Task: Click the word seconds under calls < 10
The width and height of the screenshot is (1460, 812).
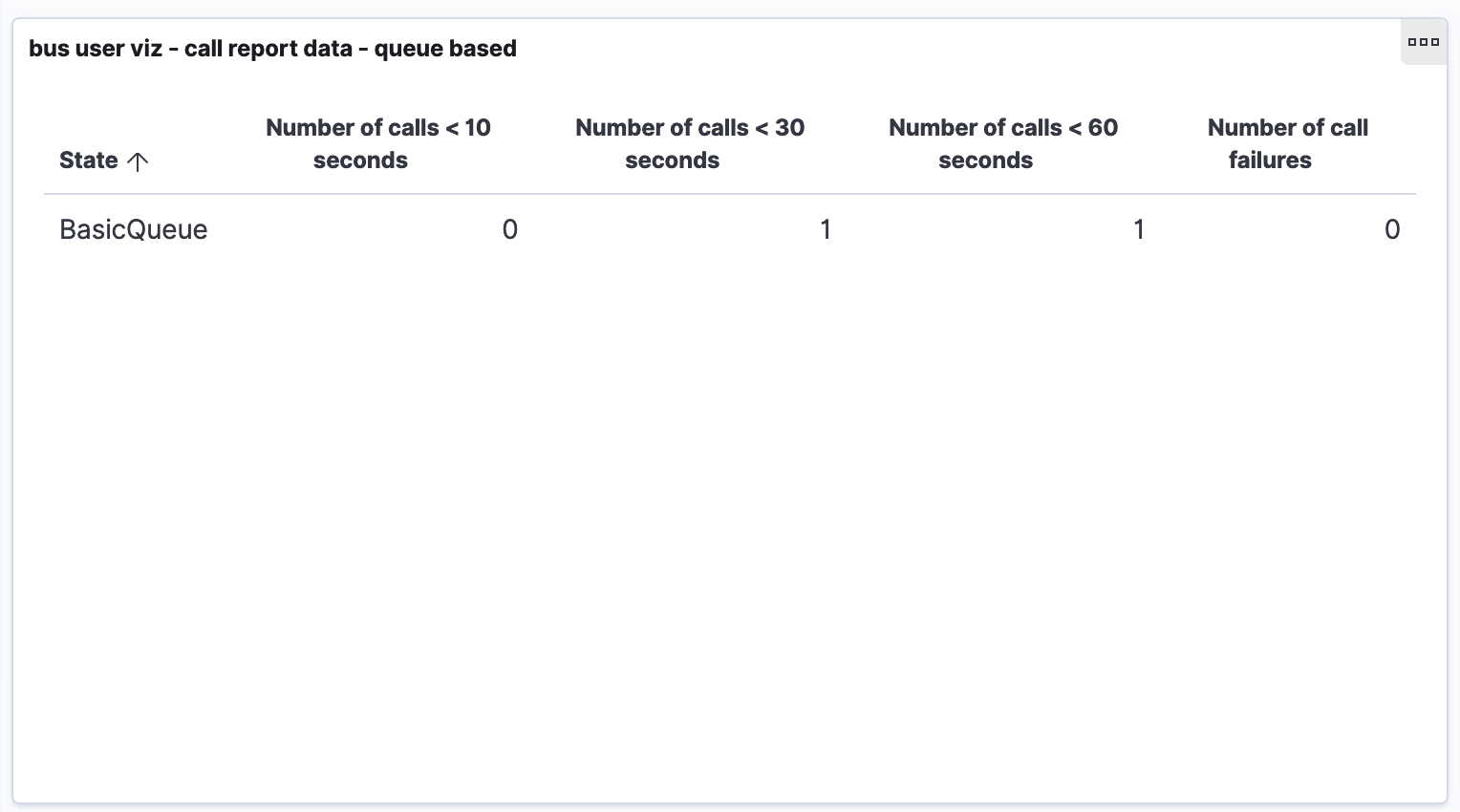Action: 360,160
